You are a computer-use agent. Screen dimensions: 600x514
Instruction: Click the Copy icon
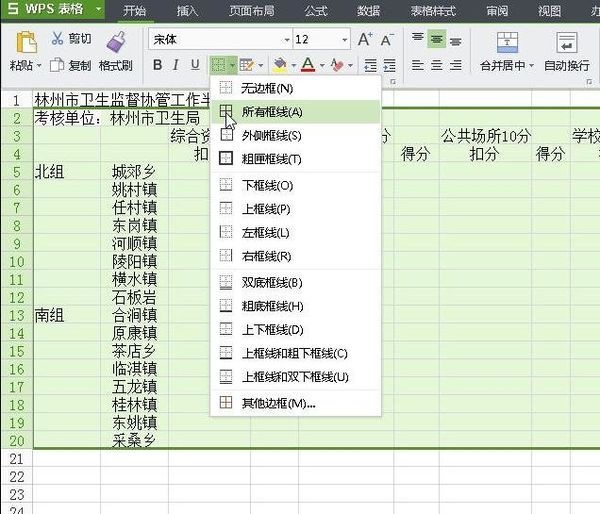pos(57,65)
